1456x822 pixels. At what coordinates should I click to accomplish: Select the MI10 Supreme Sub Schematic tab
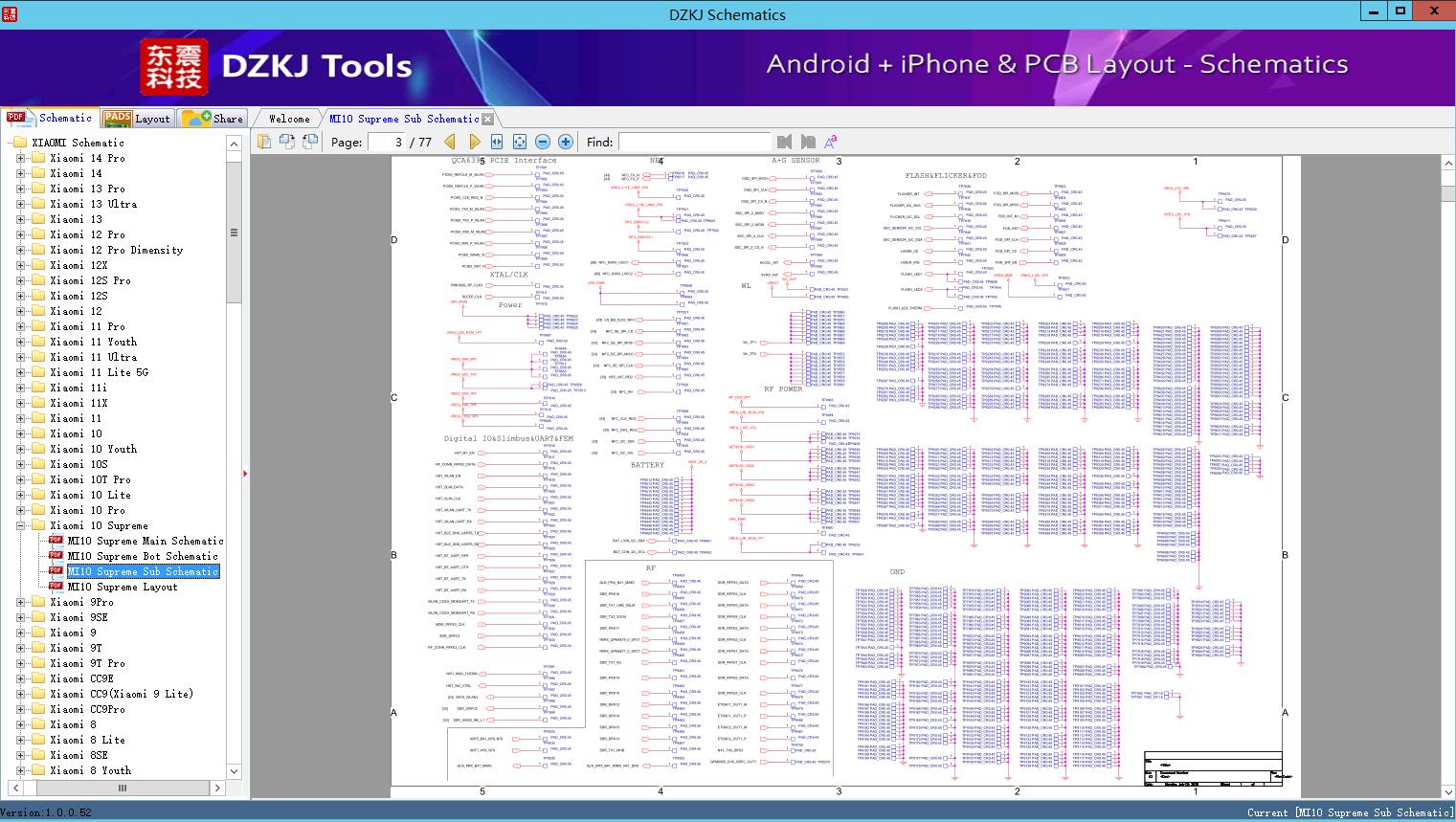point(404,119)
